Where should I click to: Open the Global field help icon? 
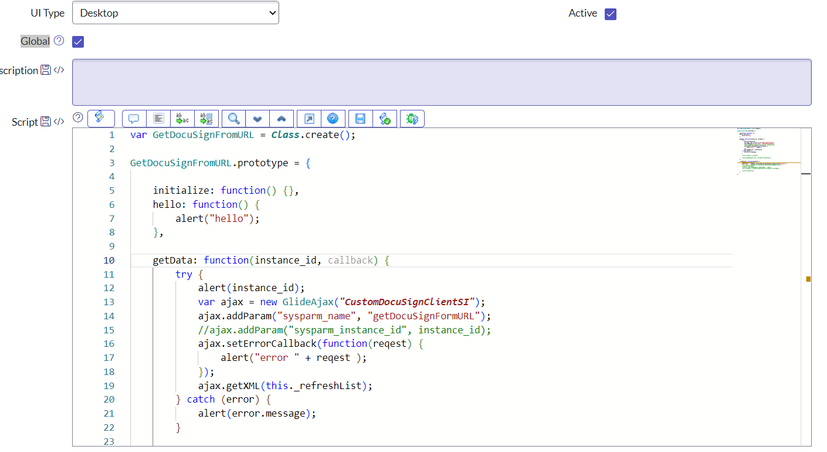pyautogui.click(x=59, y=41)
